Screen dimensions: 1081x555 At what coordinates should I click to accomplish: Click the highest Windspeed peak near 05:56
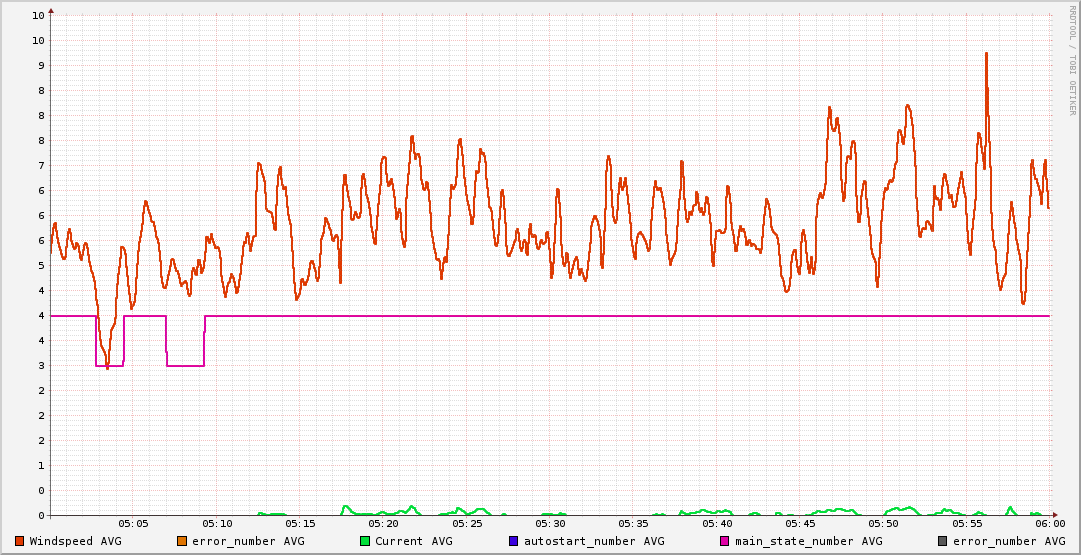986,54
